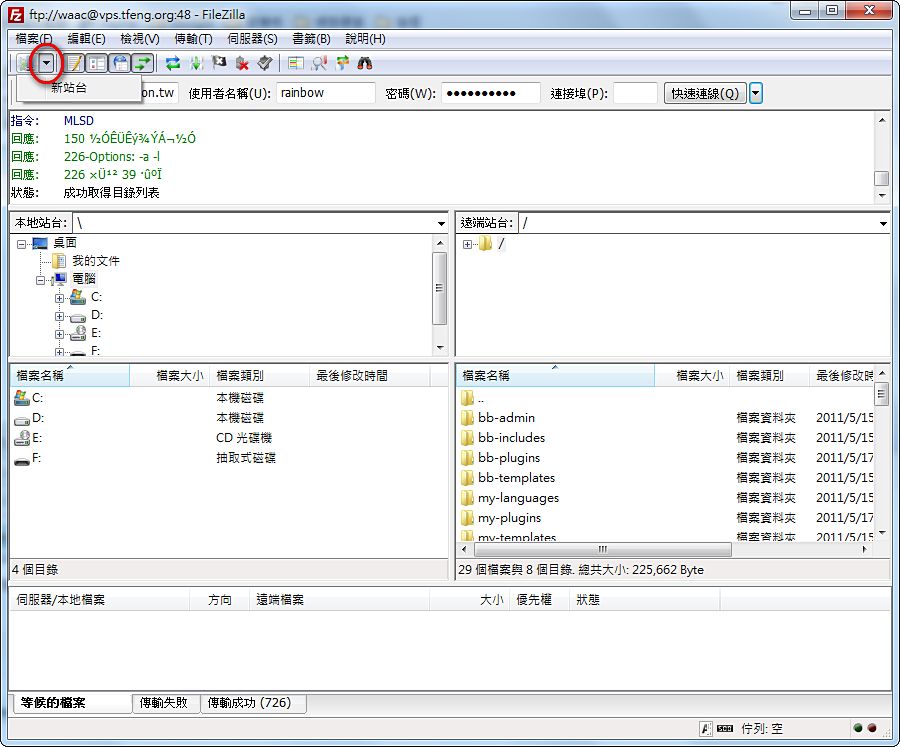Image resolution: width=900 pixels, height=747 pixels.
Task: Expand the remote root / tree node
Action: point(467,244)
